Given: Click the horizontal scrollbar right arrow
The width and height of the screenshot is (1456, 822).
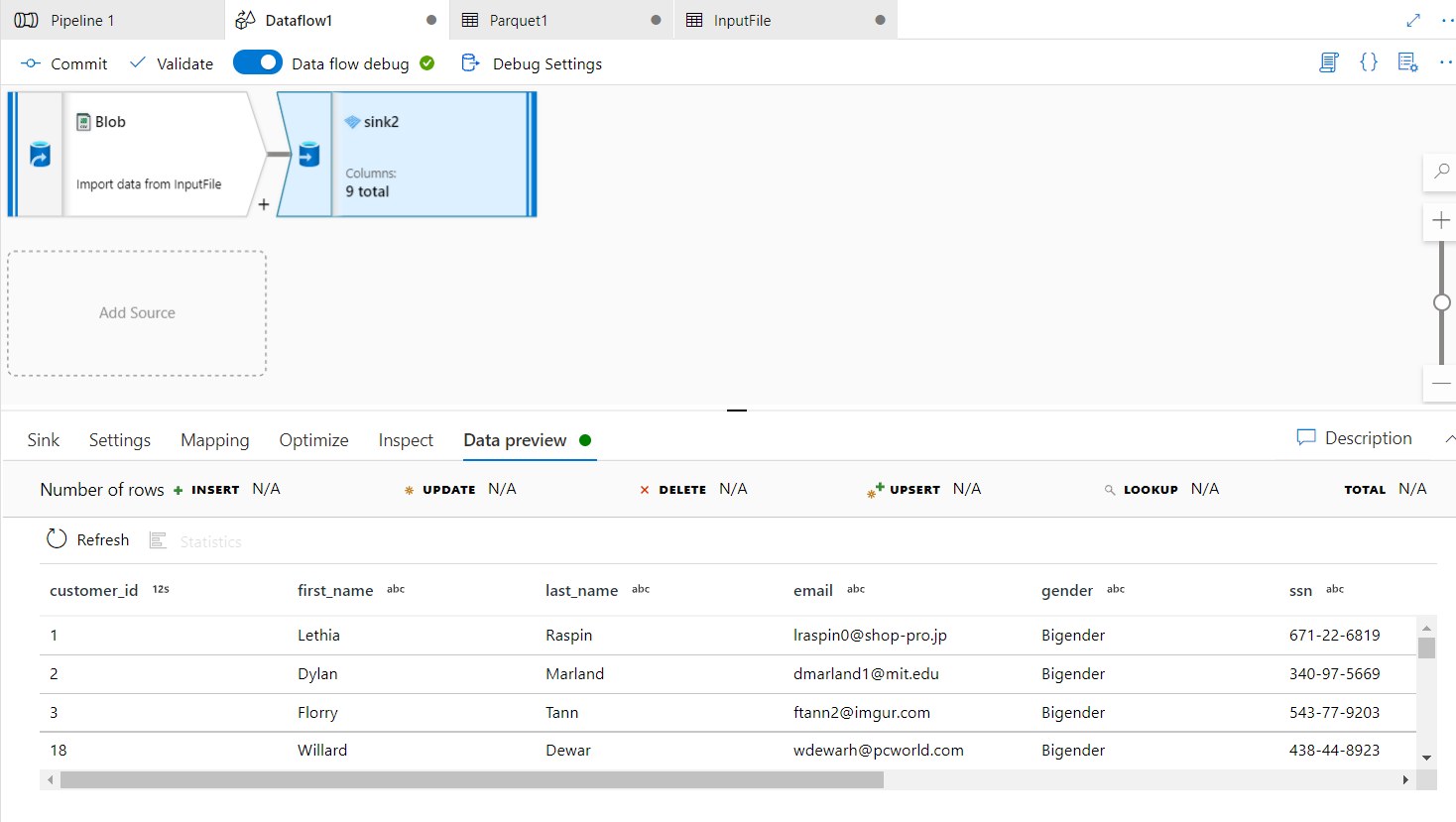Looking at the screenshot, I should [1405, 780].
